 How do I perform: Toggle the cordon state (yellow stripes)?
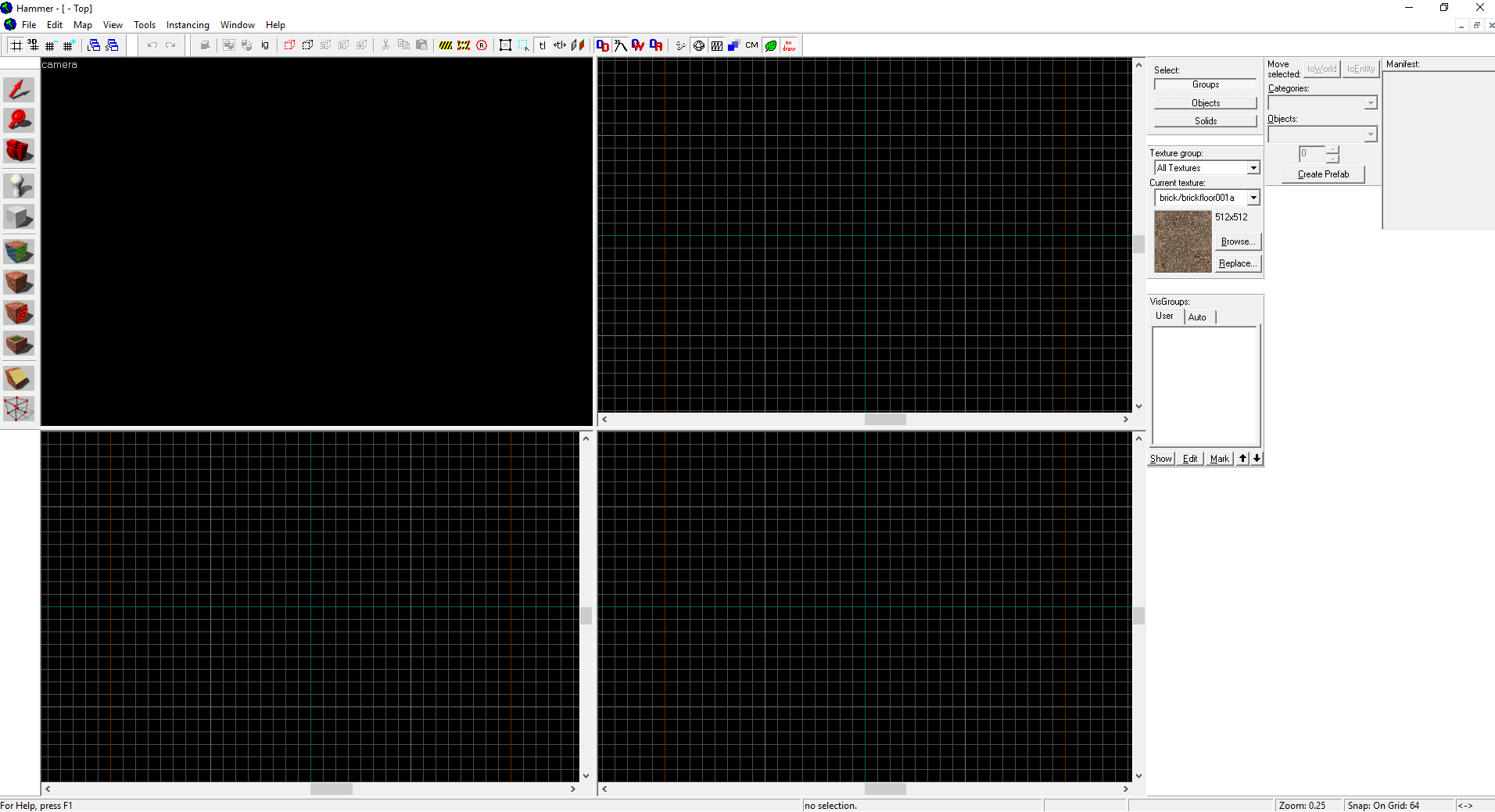coord(446,45)
